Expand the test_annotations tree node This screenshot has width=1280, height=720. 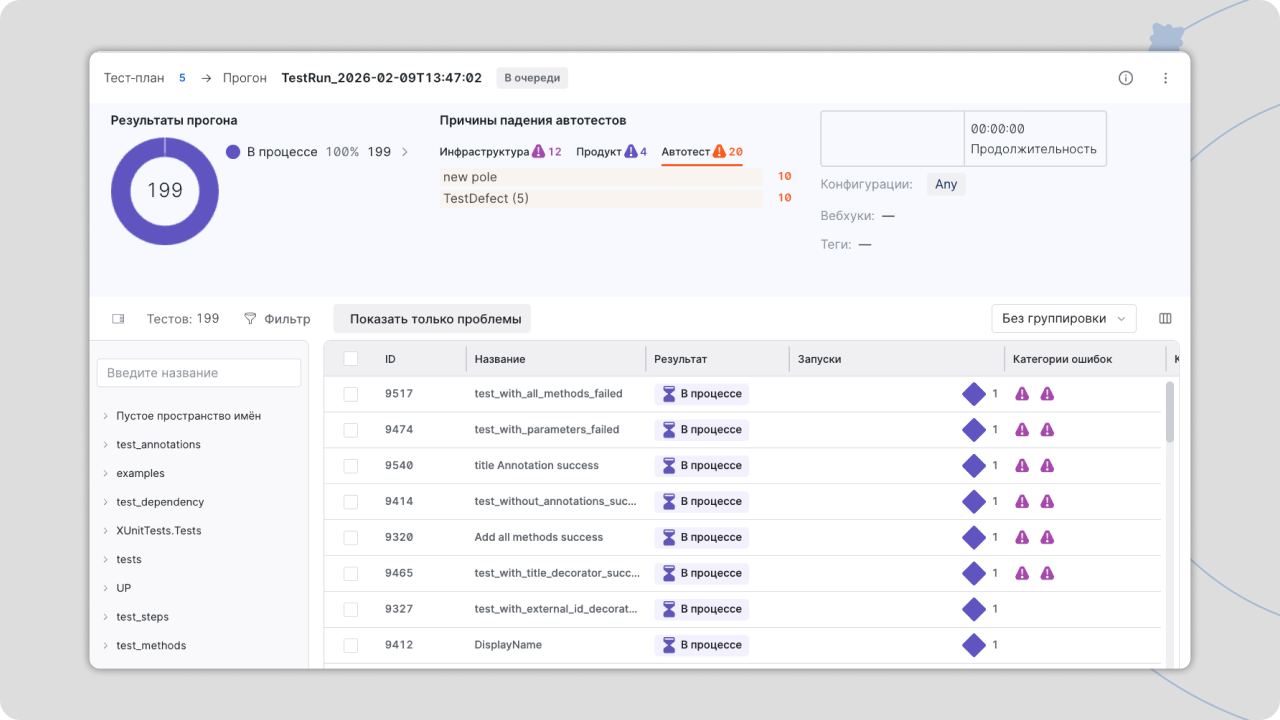(x=106, y=445)
